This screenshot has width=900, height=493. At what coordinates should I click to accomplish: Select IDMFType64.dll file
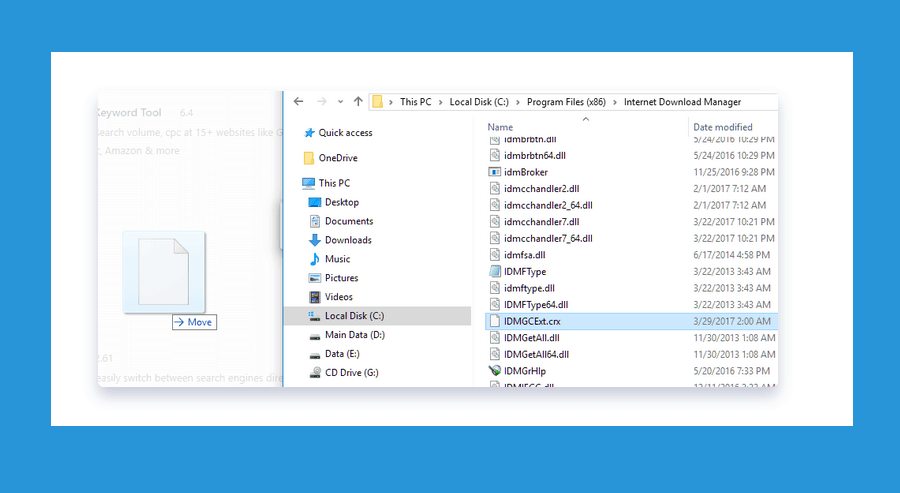[x=536, y=305]
